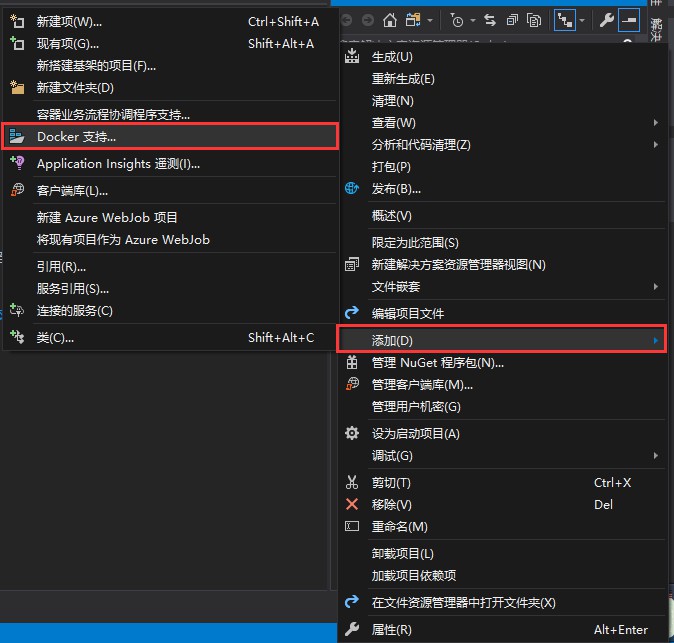
Task: Select 管理用户机密(G)
Action: pos(503,407)
